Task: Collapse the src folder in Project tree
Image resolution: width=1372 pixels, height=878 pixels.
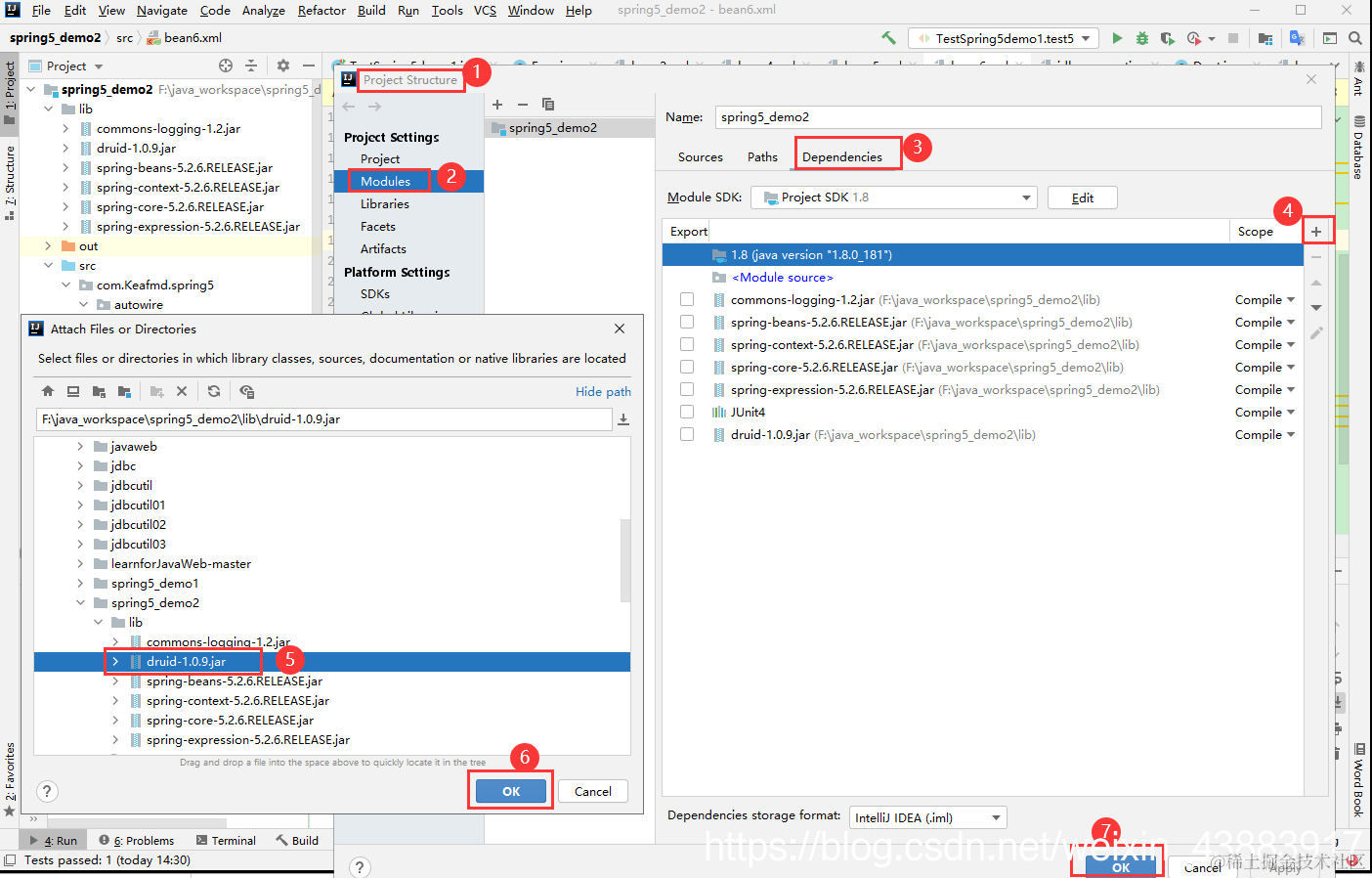Action: click(48, 265)
